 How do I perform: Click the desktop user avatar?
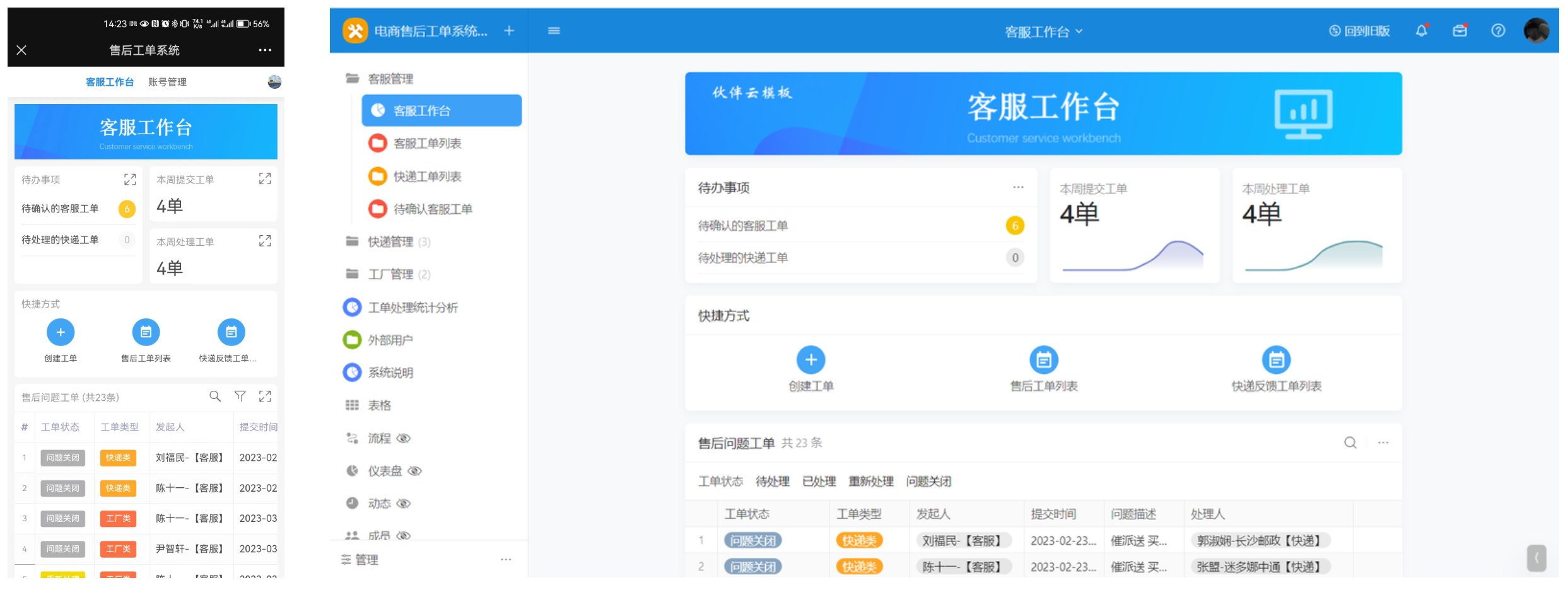pyautogui.click(x=1536, y=30)
